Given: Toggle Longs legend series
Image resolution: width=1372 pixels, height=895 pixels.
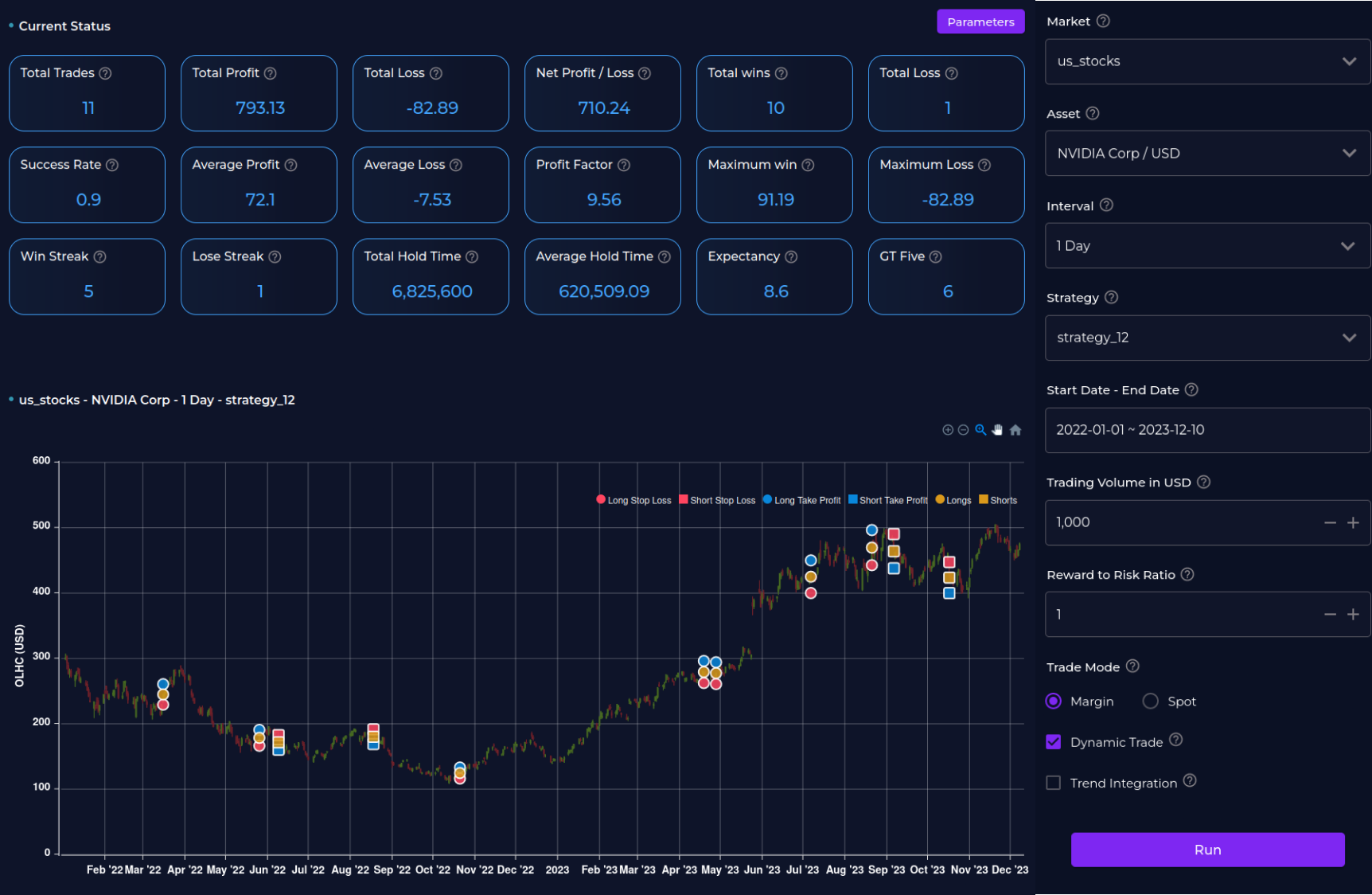Looking at the screenshot, I should (953, 500).
